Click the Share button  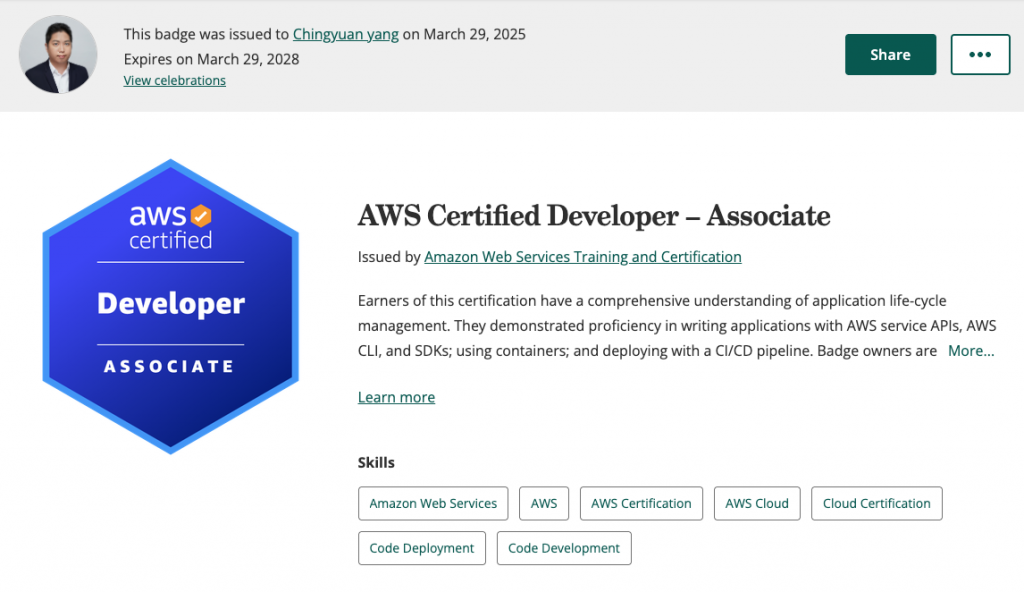(x=890, y=54)
